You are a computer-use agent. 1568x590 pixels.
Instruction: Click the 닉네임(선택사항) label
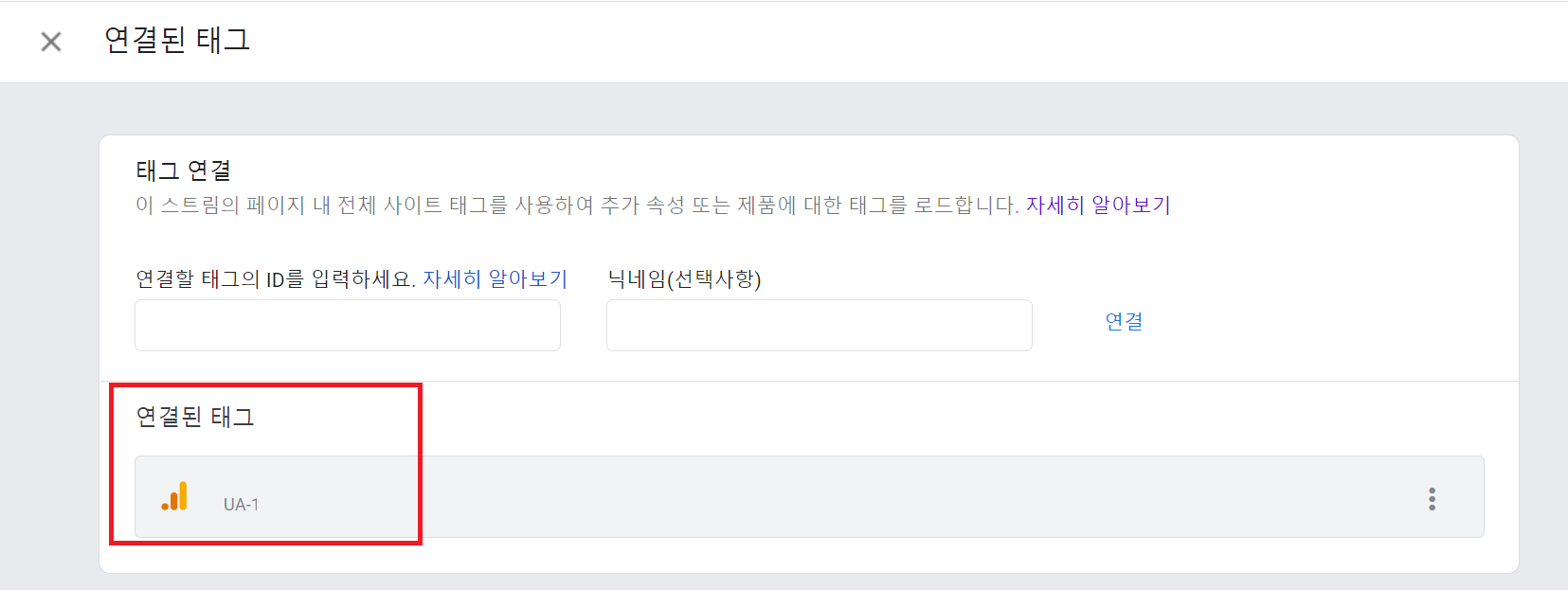point(684,279)
